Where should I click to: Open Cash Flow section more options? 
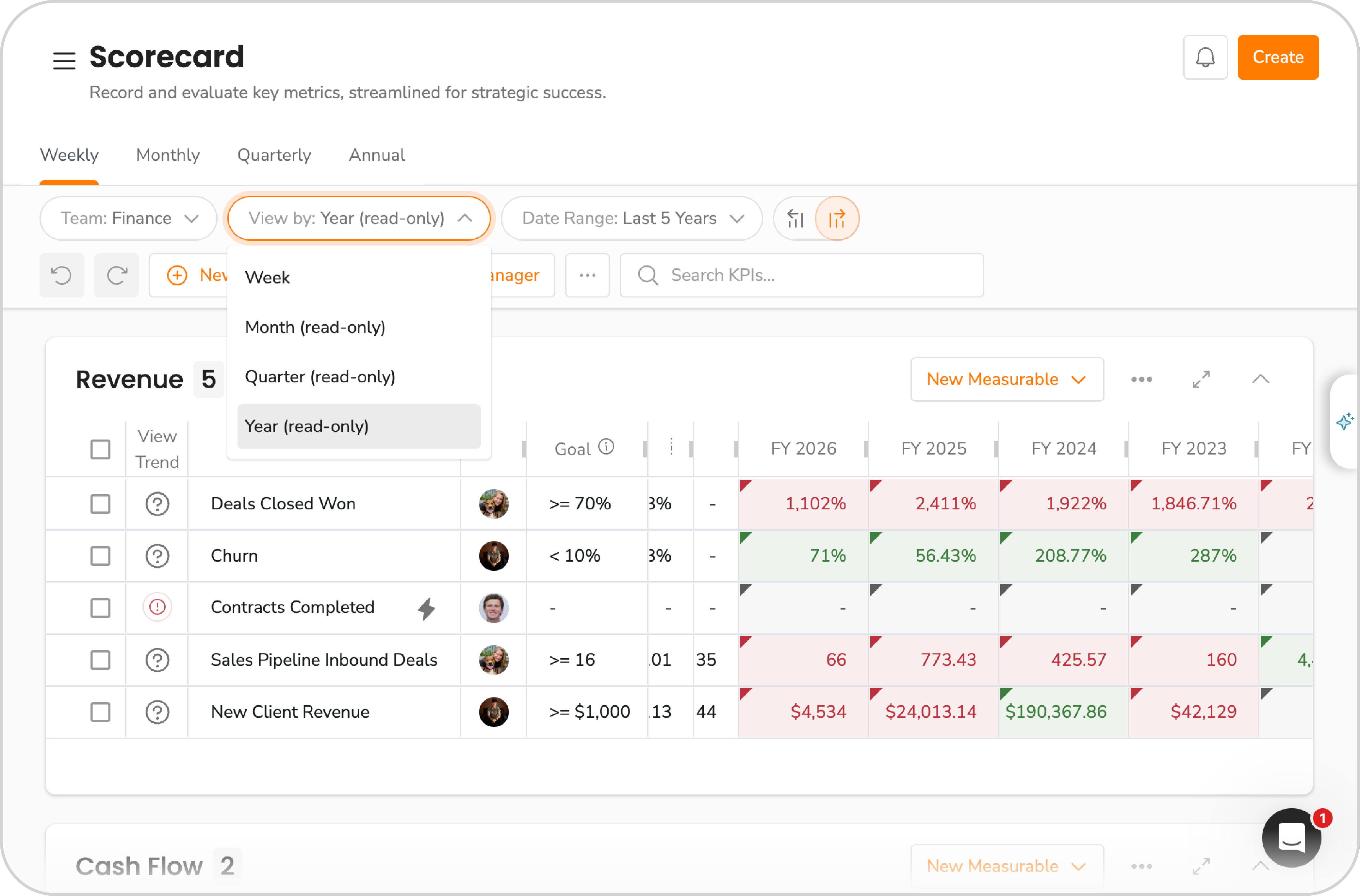[1141, 866]
